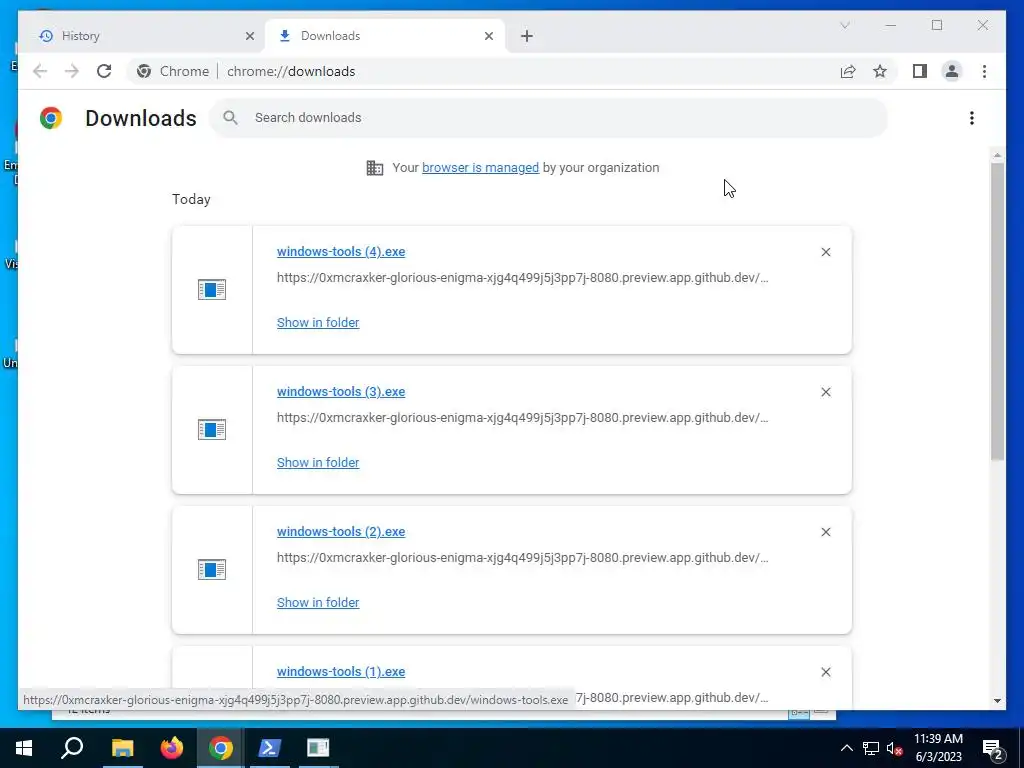Click the Chrome logo beside Downloads
The image size is (1024, 768).
point(51,118)
